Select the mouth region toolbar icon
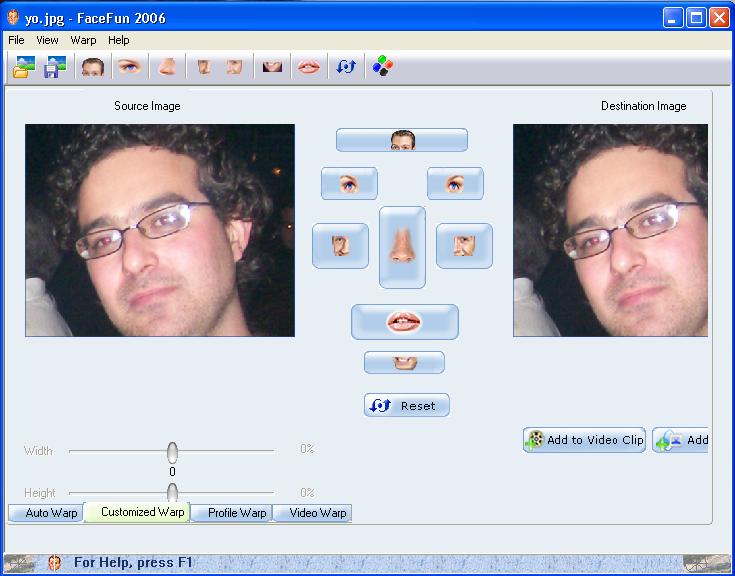This screenshot has height=576, width=735. click(272, 67)
